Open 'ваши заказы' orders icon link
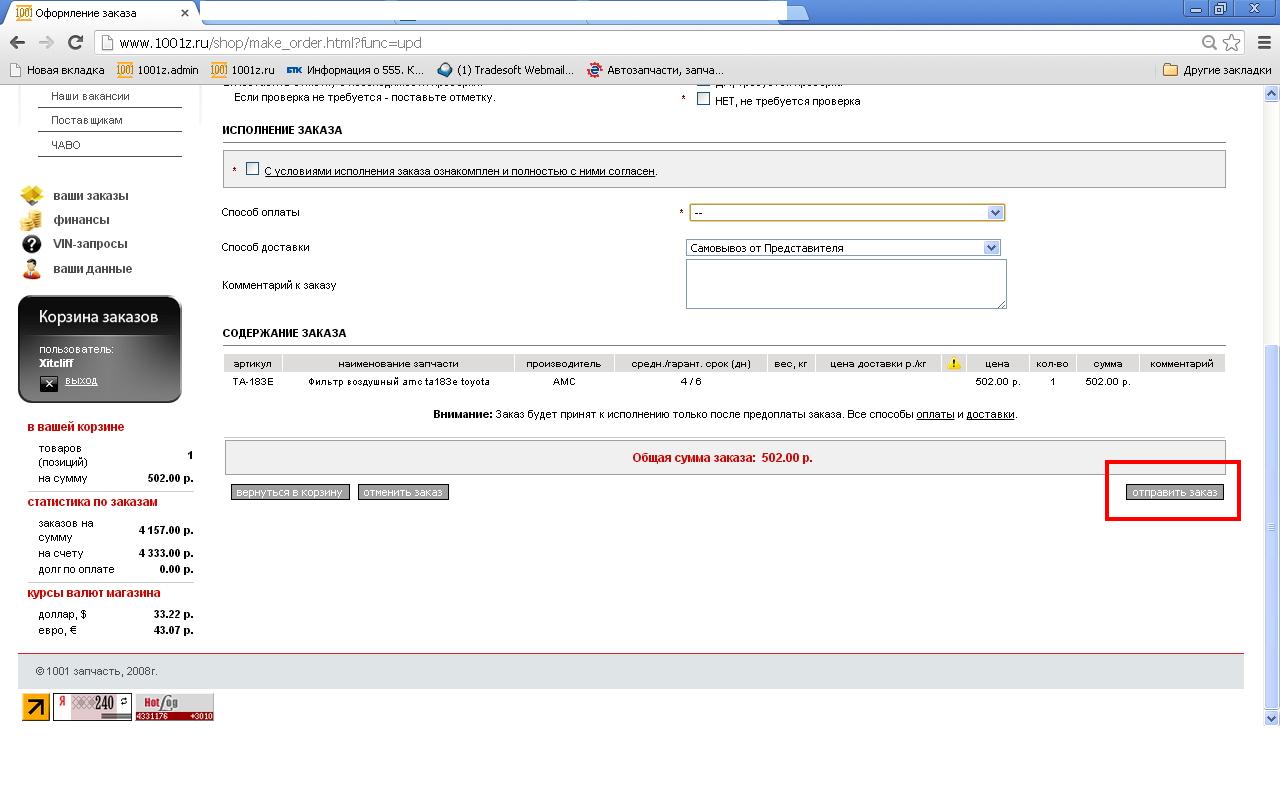 [x=32, y=195]
